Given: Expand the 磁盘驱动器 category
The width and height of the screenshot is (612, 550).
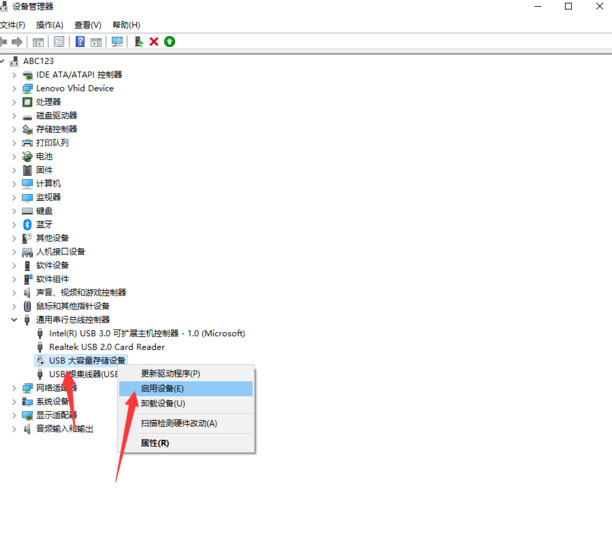Looking at the screenshot, I should [14, 115].
